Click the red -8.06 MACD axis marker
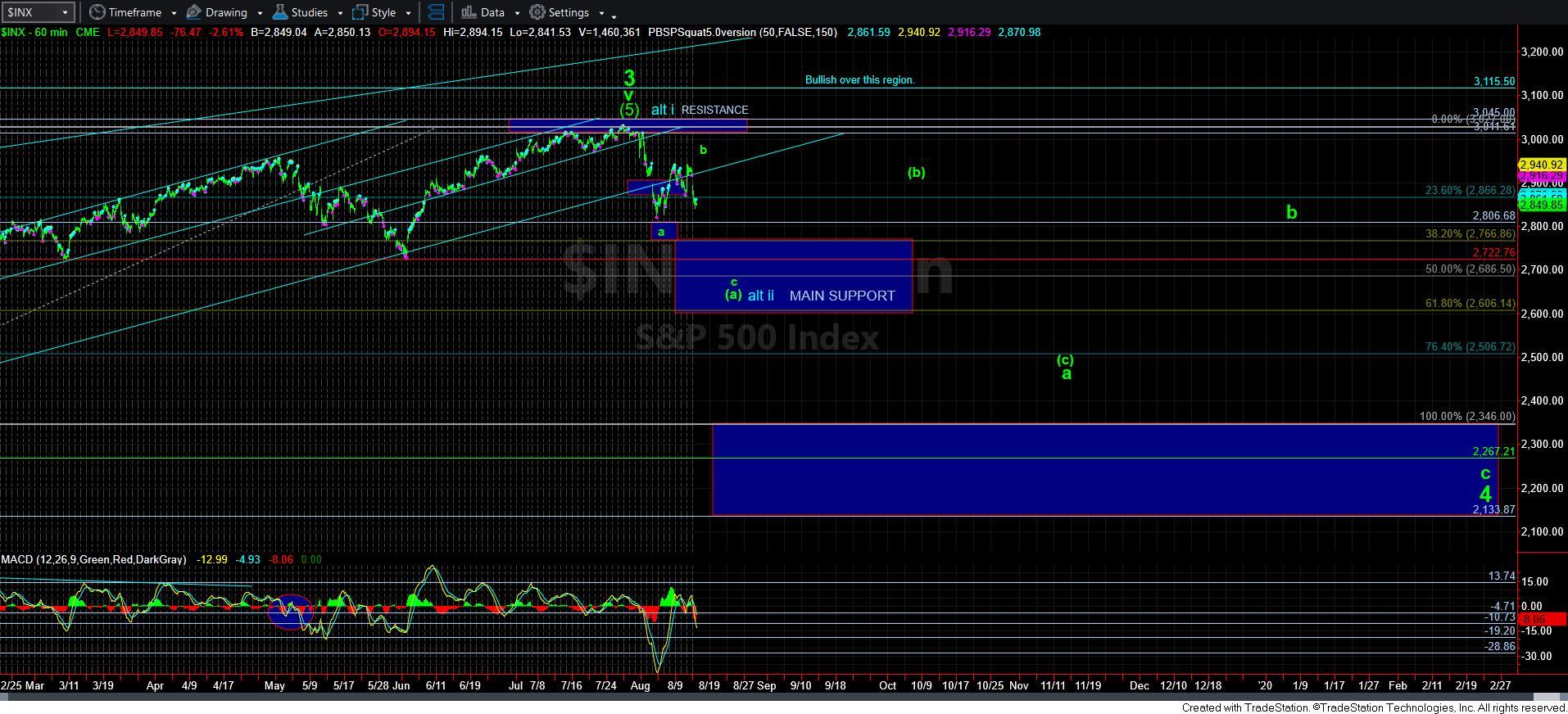 point(1542,619)
